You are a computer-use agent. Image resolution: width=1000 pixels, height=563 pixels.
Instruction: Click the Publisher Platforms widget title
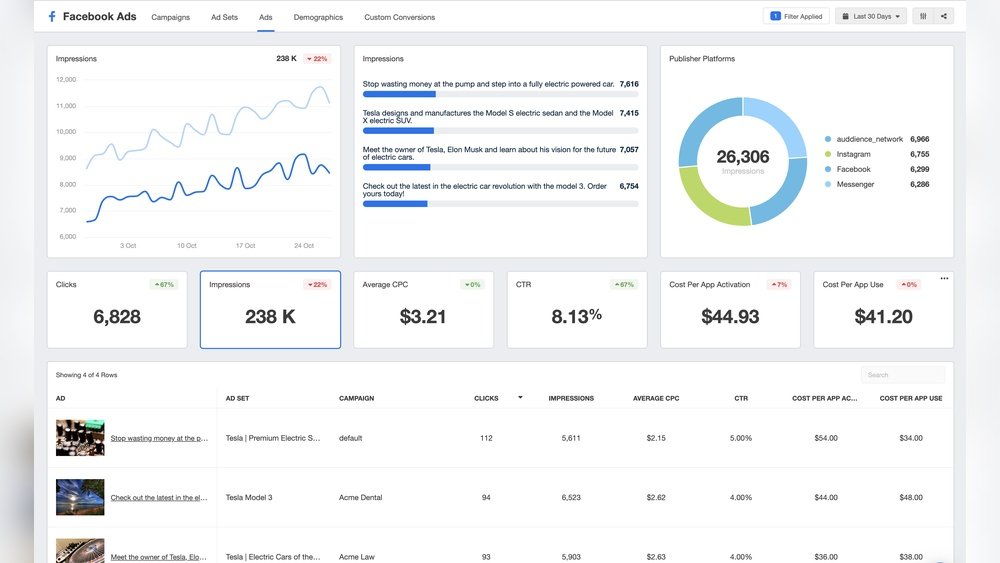click(x=702, y=59)
